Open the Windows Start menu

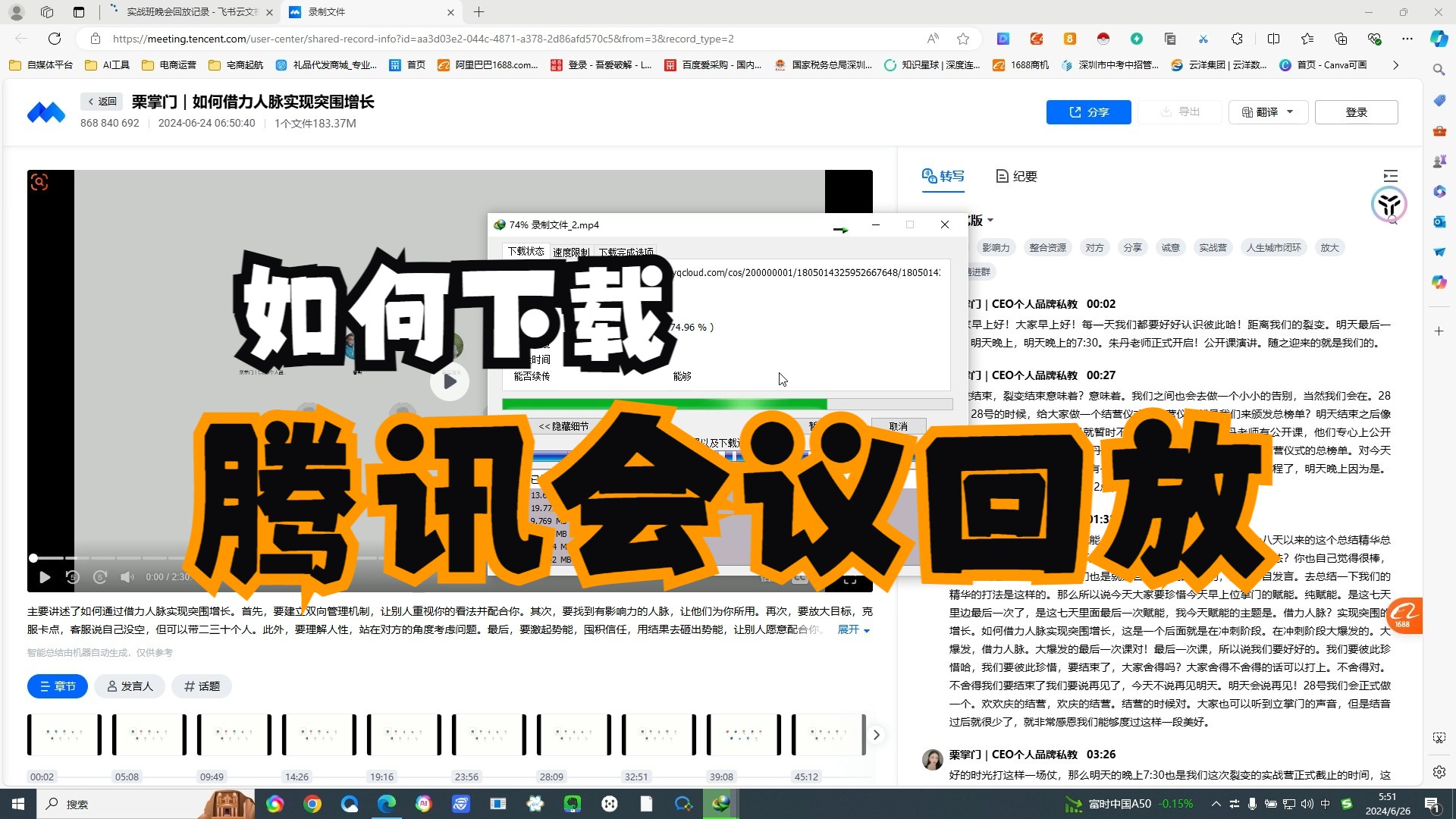(18, 804)
